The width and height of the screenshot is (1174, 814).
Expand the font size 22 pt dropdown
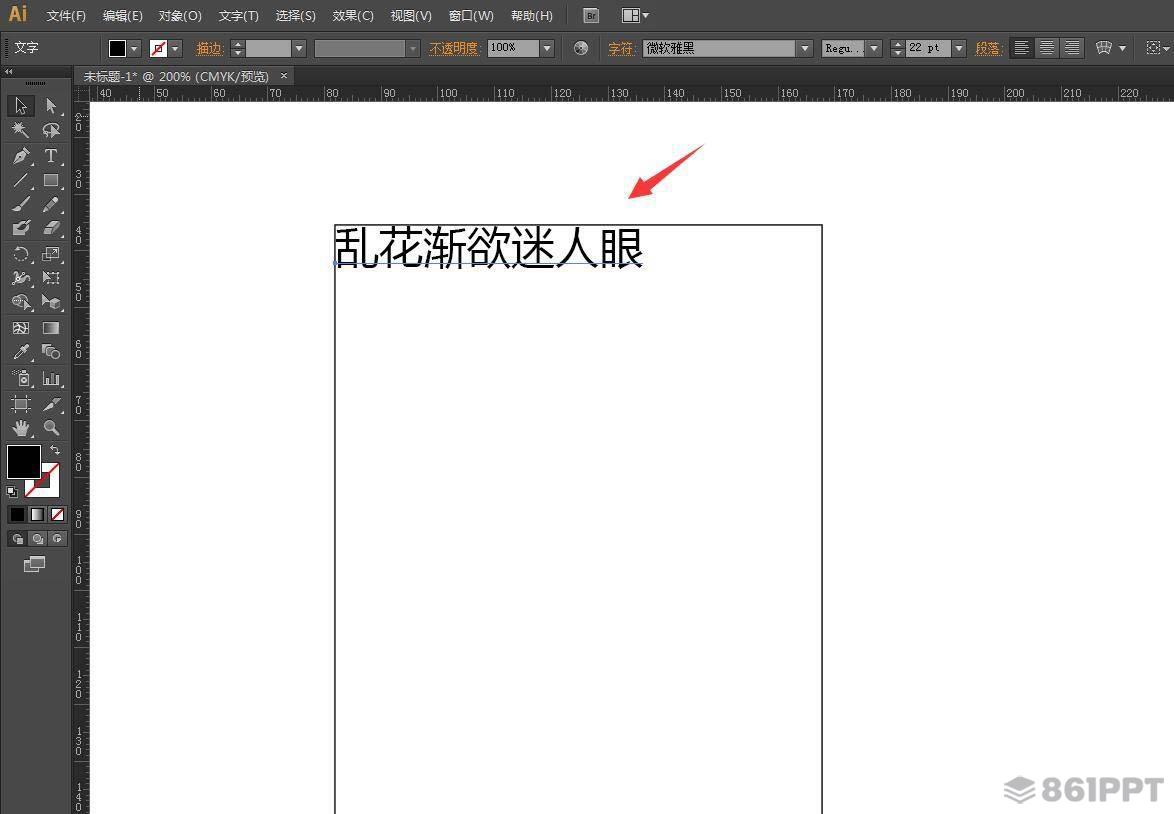click(959, 49)
